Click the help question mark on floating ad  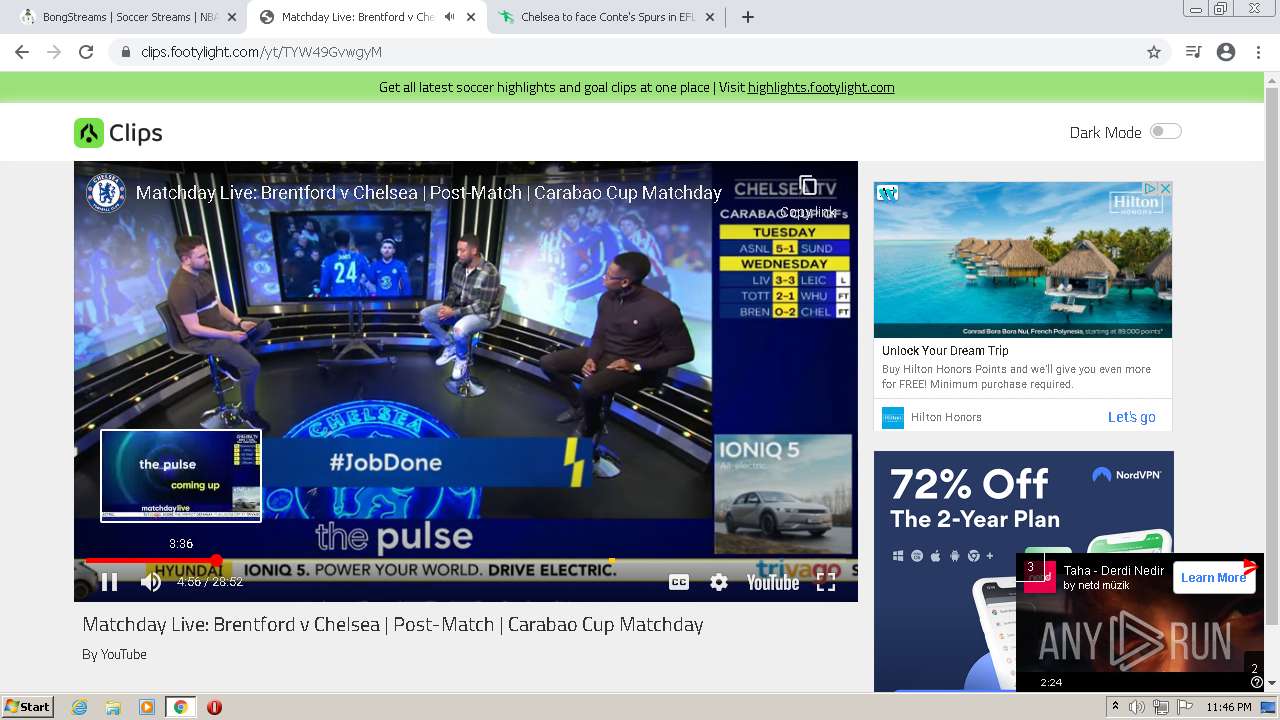coord(1256,683)
